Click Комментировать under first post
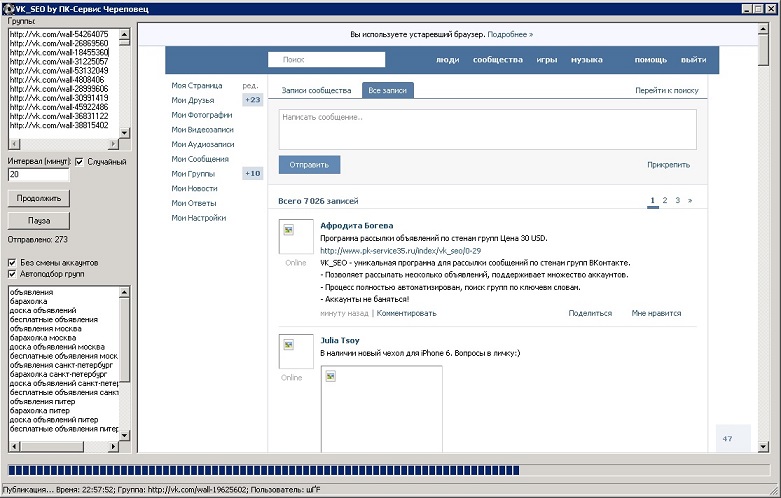 [406, 313]
